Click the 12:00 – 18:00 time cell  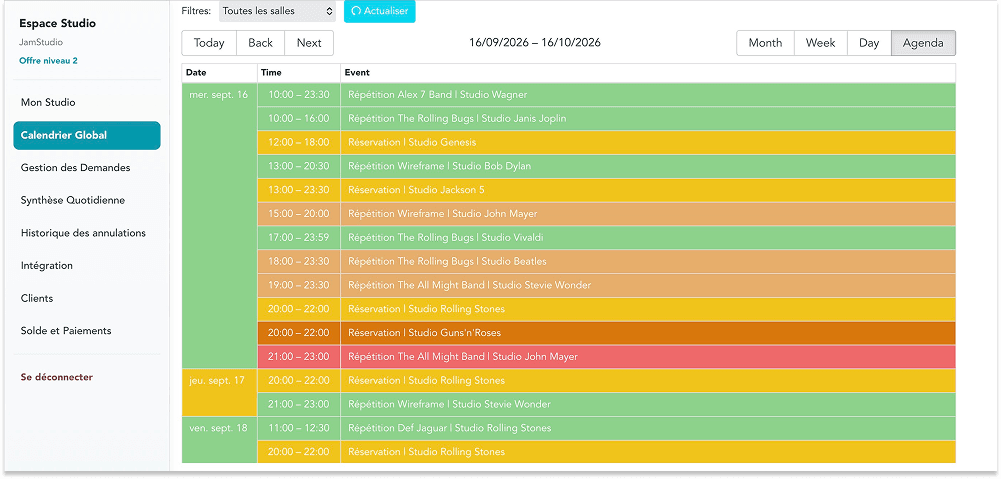299,142
